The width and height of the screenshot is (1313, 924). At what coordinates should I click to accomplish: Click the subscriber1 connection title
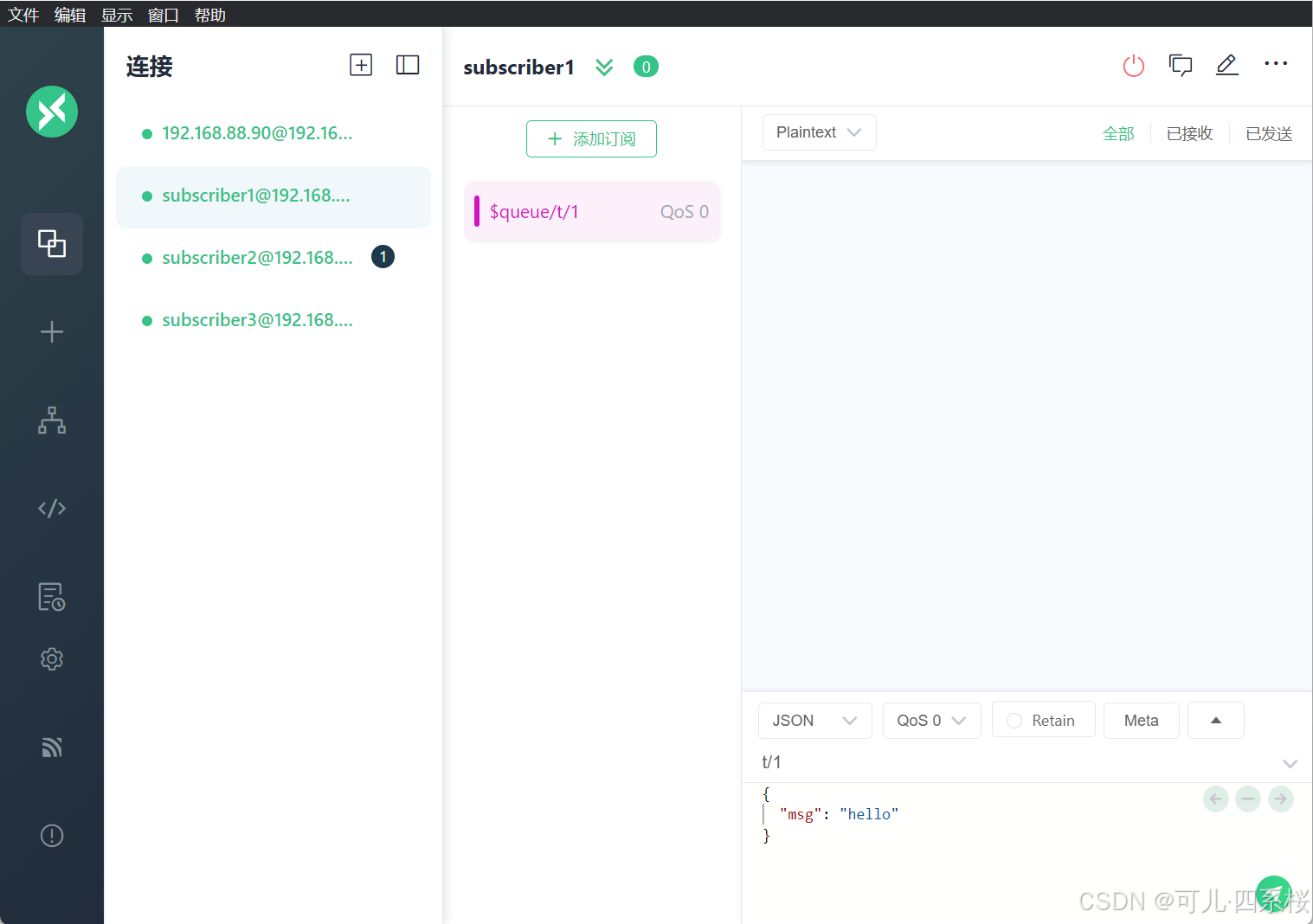coord(518,67)
